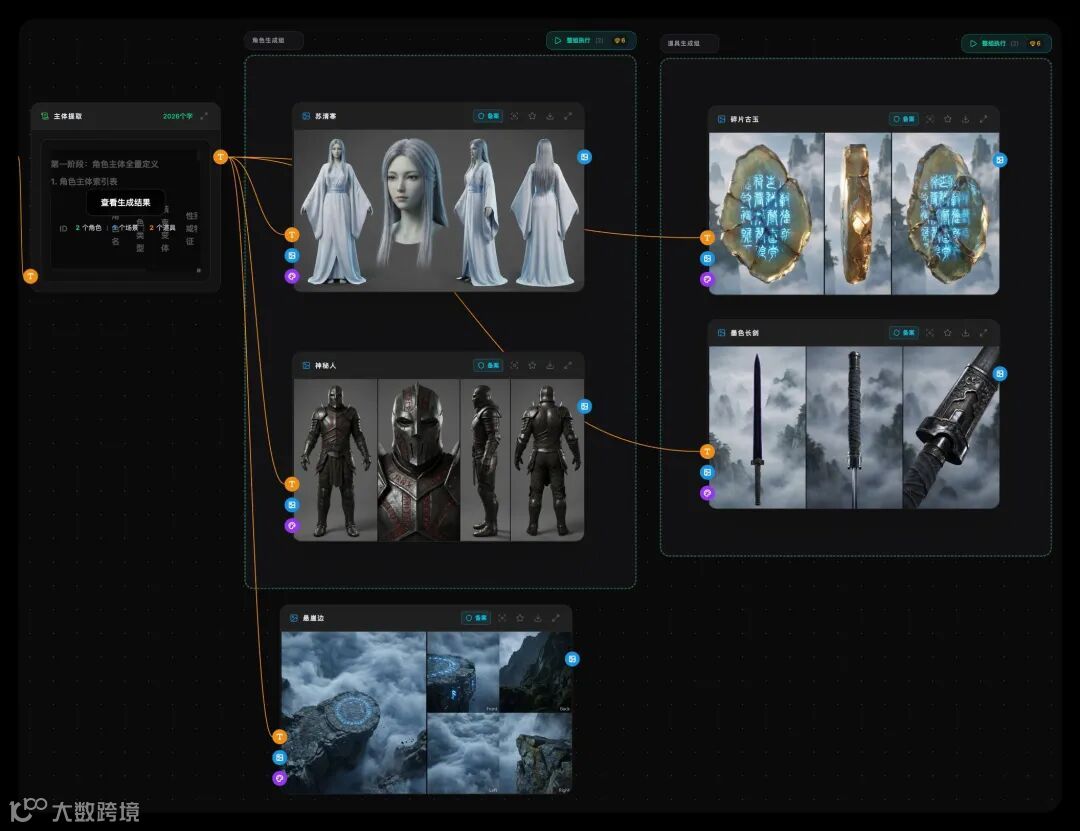Click the green 2026个字 word count label

(178, 116)
